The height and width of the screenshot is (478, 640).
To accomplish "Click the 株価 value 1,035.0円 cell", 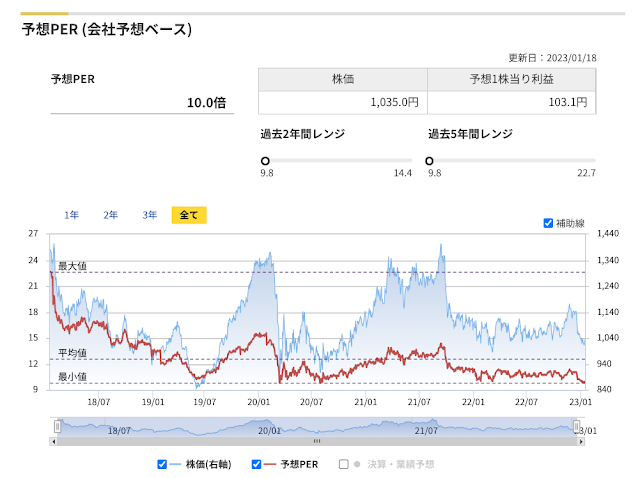I will [x=343, y=102].
